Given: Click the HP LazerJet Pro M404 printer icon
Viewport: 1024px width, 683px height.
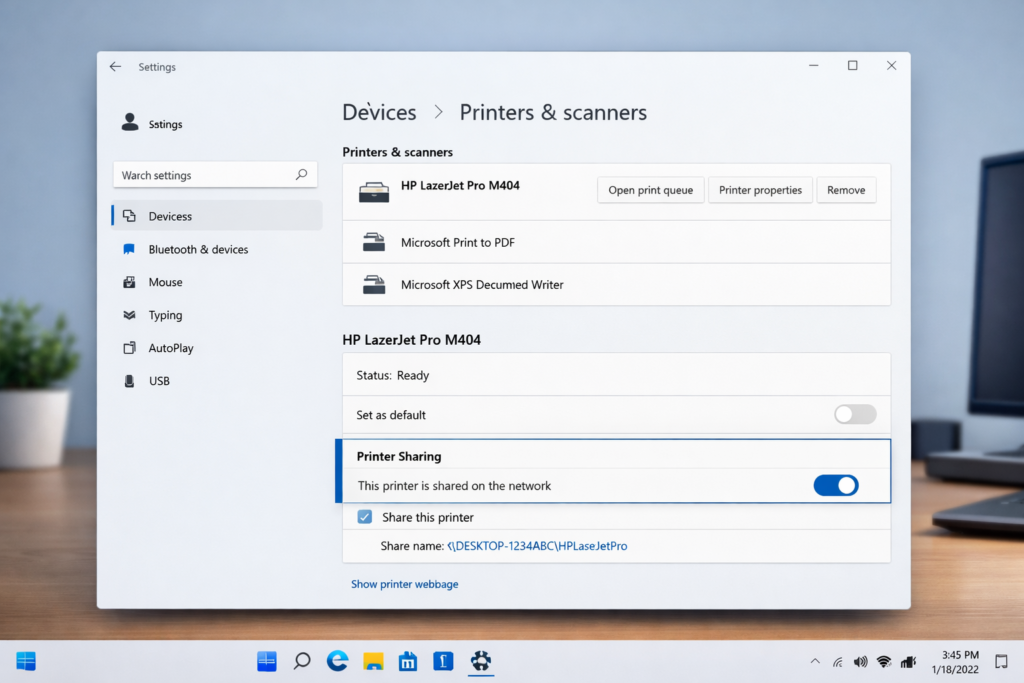Looking at the screenshot, I should coord(374,189).
